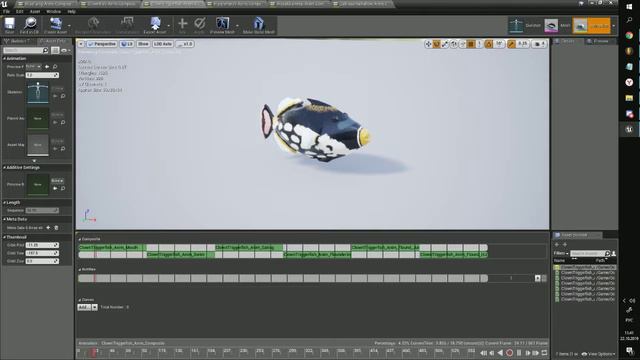Click the camera speed icon
Screen dimensions: 640x360
click(x=538, y=44)
